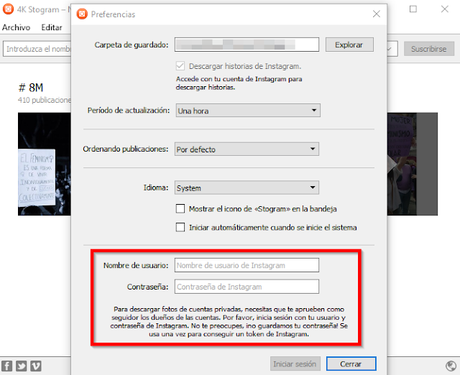
Task: Click the right purple photo thumbnail
Action: (412, 164)
